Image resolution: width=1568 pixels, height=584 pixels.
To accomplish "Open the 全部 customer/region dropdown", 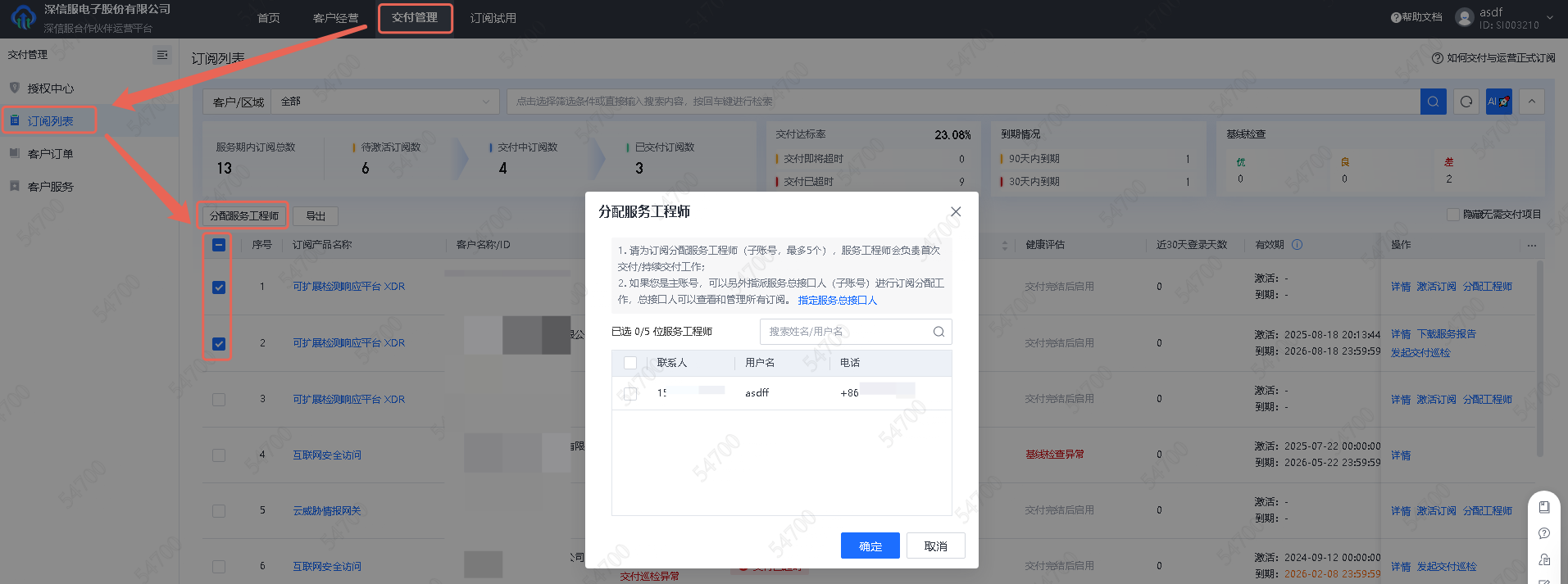I will pyautogui.click(x=385, y=102).
